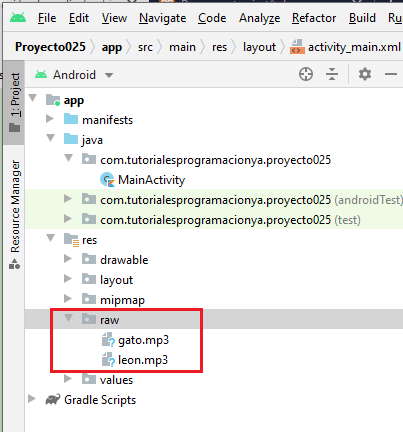Image resolution: width=403 pixels, height=432 pixels.
Task: Click the Android Studio logo icon
Action: point(18,17)
